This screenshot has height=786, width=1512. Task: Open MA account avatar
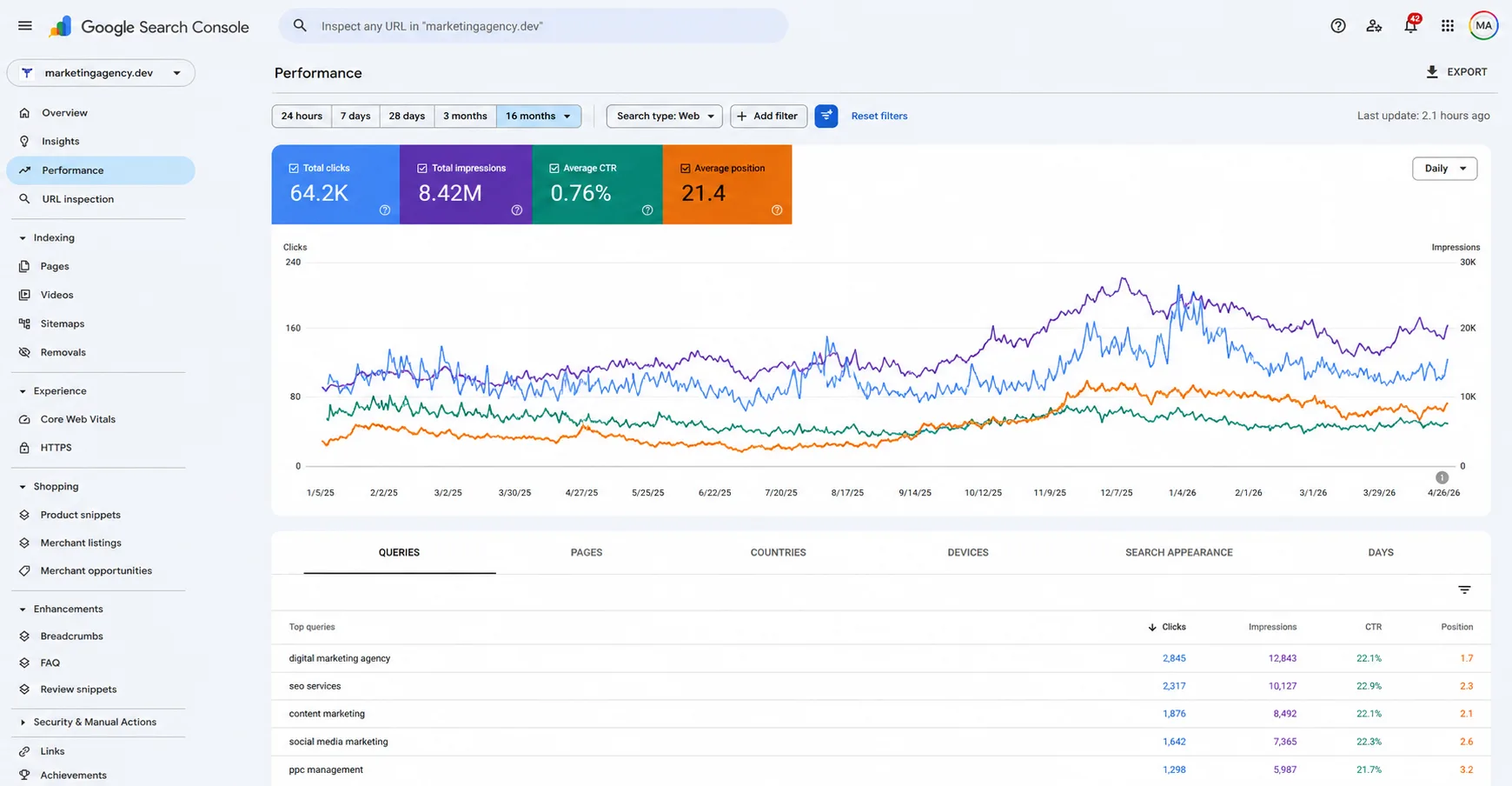[1483, 26]
